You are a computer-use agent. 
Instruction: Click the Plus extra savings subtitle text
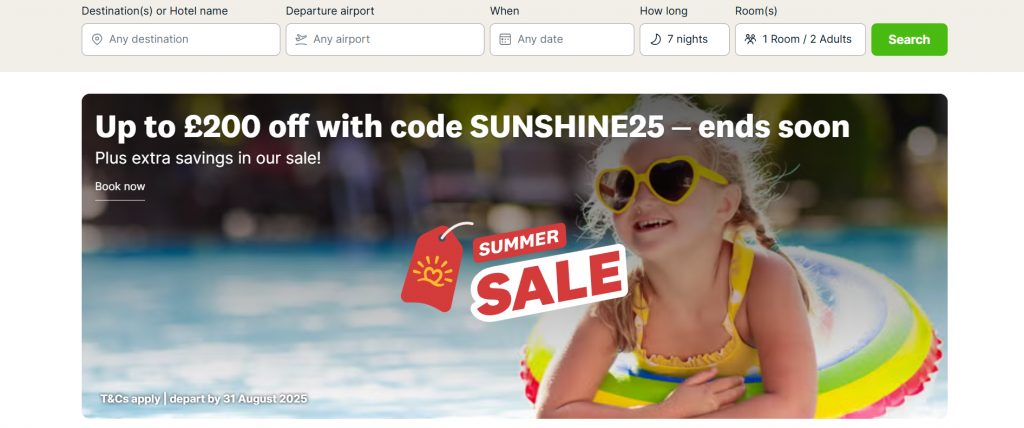(x=208, y=158)
